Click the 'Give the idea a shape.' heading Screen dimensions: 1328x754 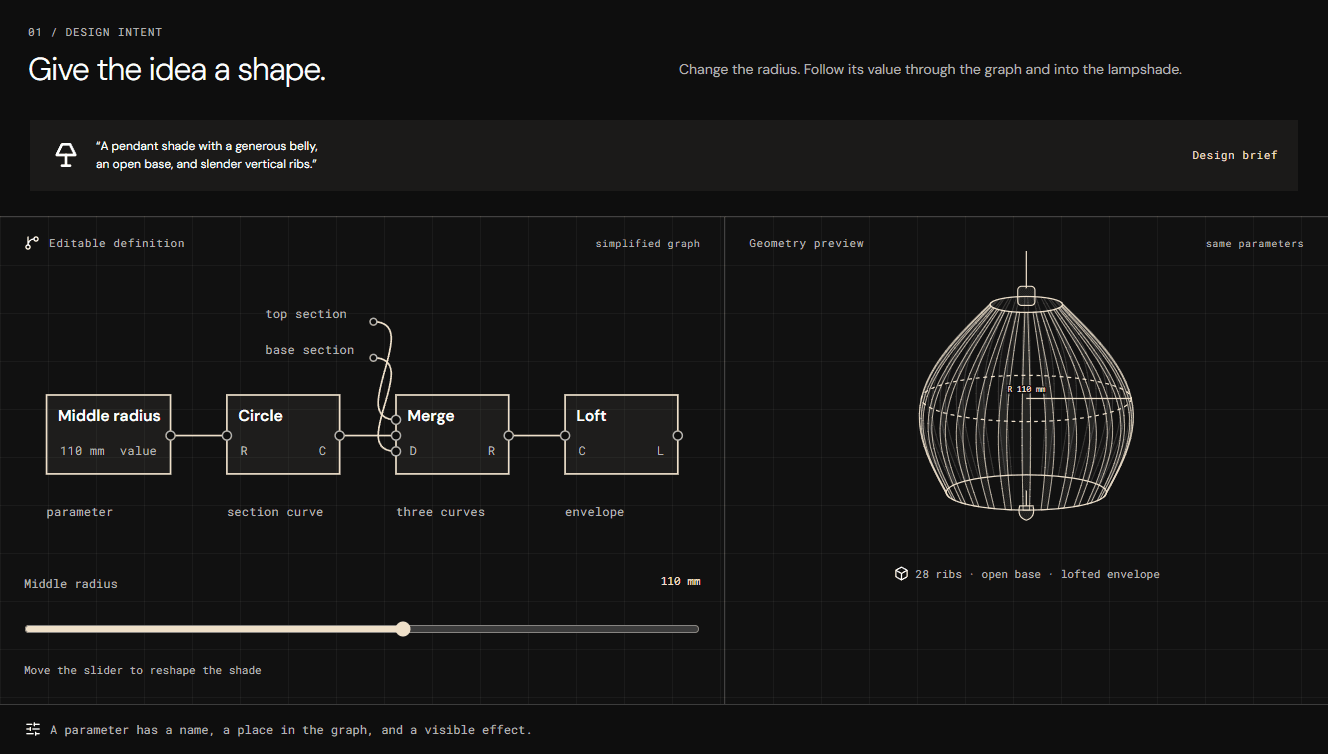177,69
